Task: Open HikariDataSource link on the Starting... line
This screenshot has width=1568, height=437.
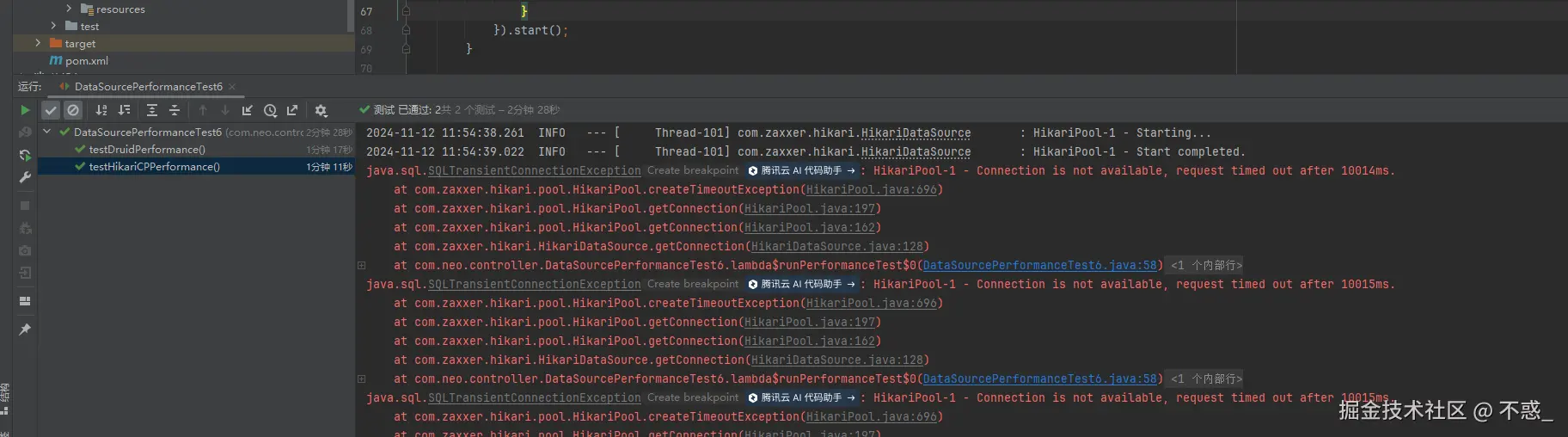Action: pyautogui.click(x=916, y=133)
